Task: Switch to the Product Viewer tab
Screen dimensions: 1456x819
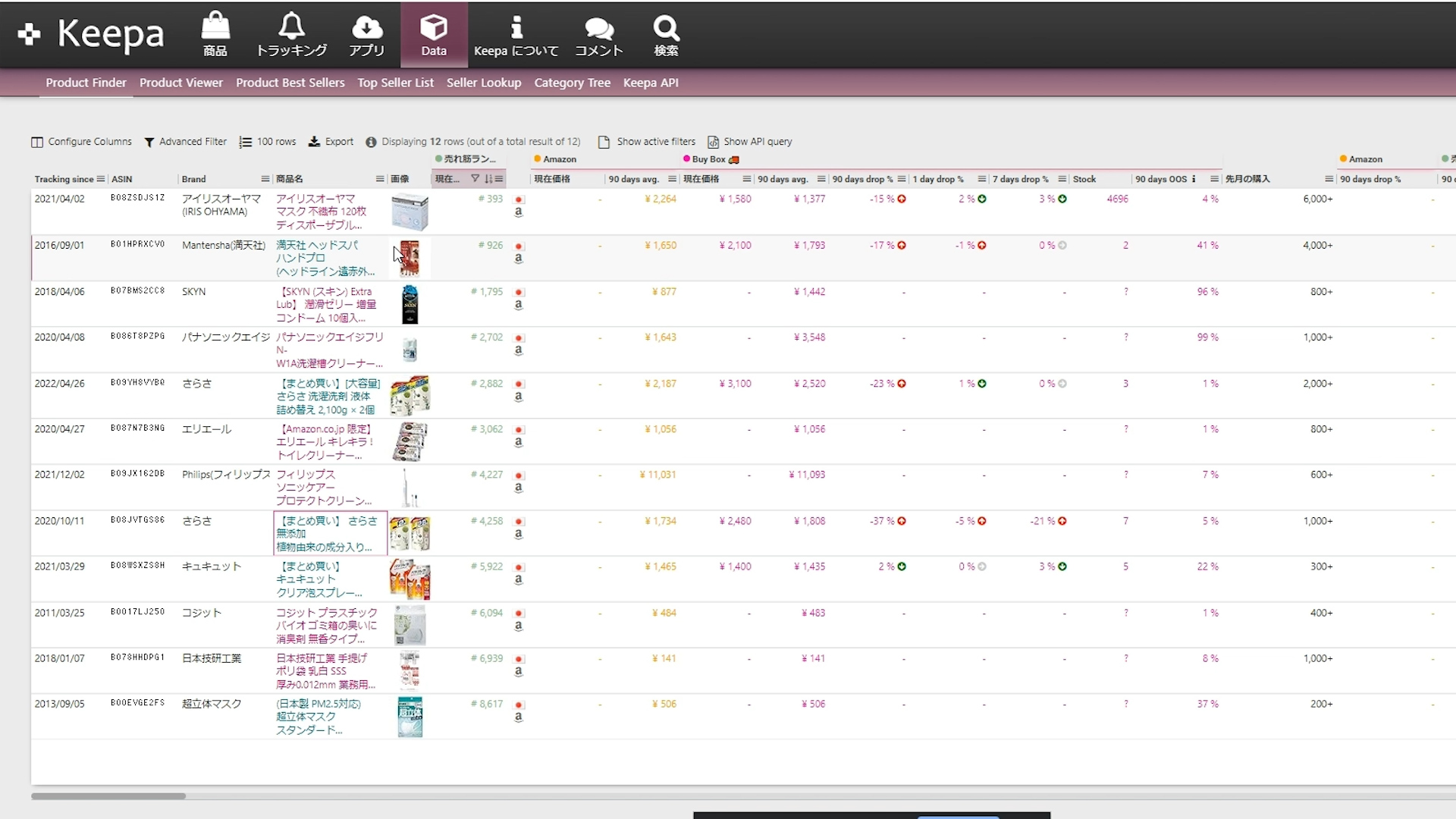Action: point(180,83)
